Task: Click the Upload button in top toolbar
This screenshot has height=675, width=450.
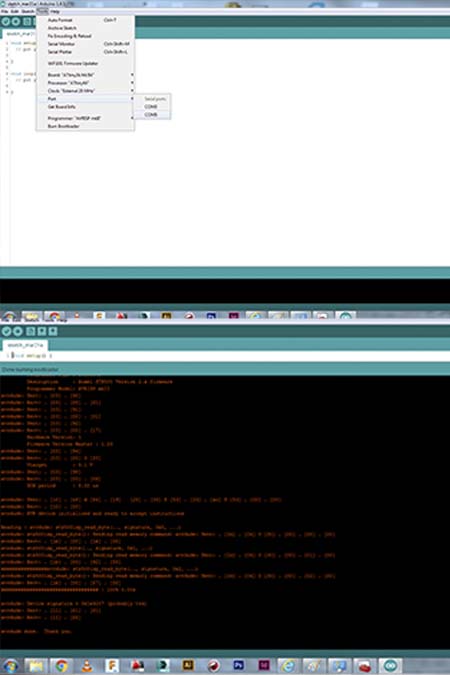Action: pos(16,21)
